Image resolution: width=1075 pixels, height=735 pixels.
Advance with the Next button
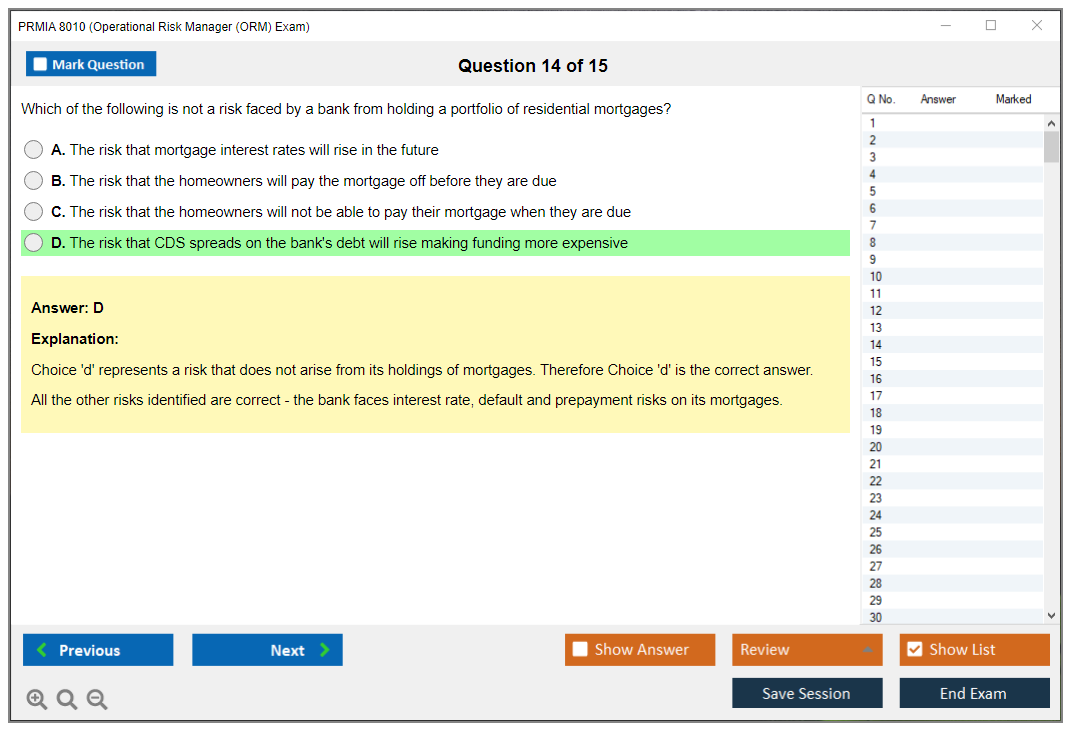(x=267, y=650)
